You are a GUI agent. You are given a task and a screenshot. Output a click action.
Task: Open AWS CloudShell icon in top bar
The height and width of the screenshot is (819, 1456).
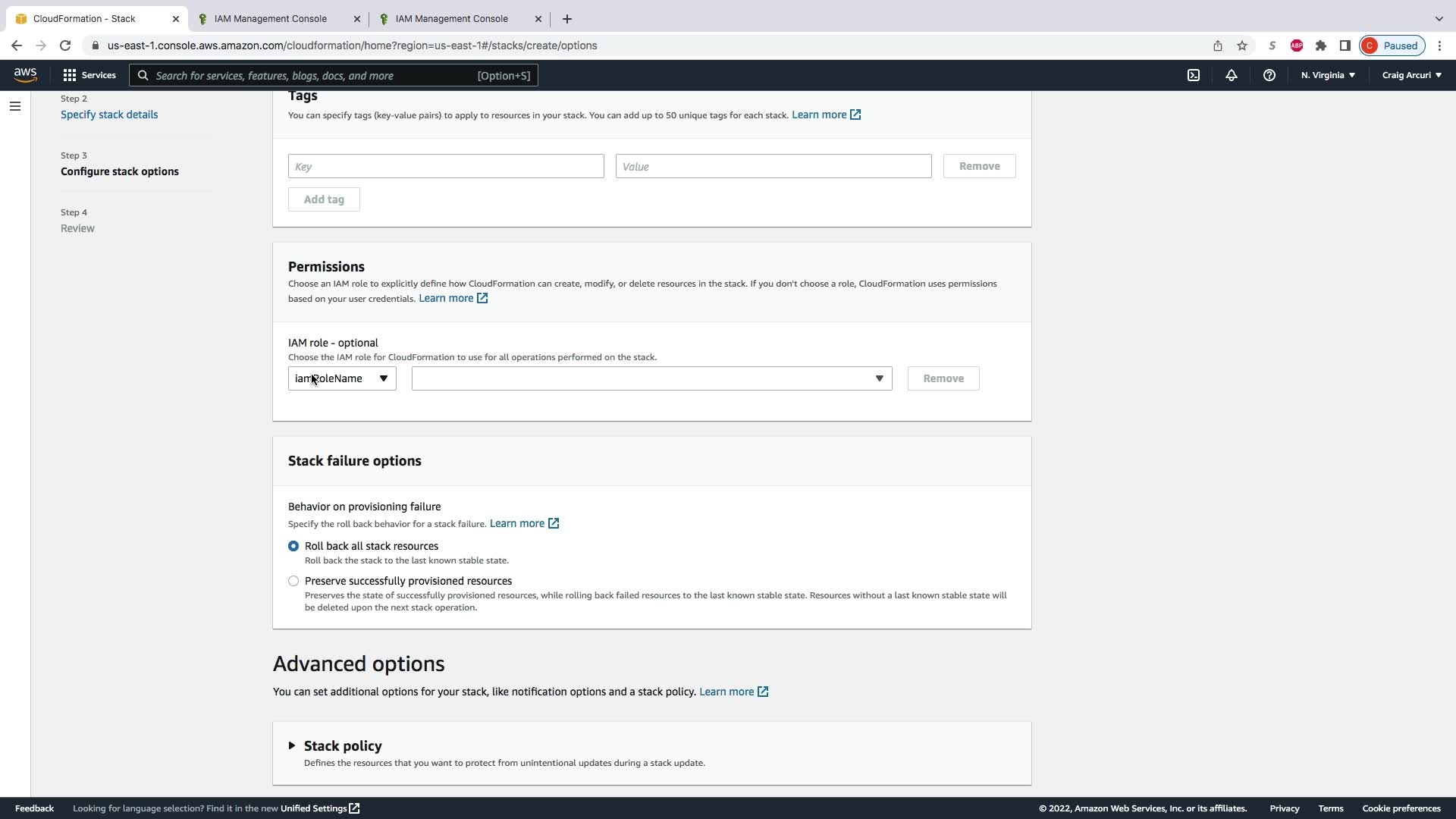pyautogui.click(x=1194, y=75)
